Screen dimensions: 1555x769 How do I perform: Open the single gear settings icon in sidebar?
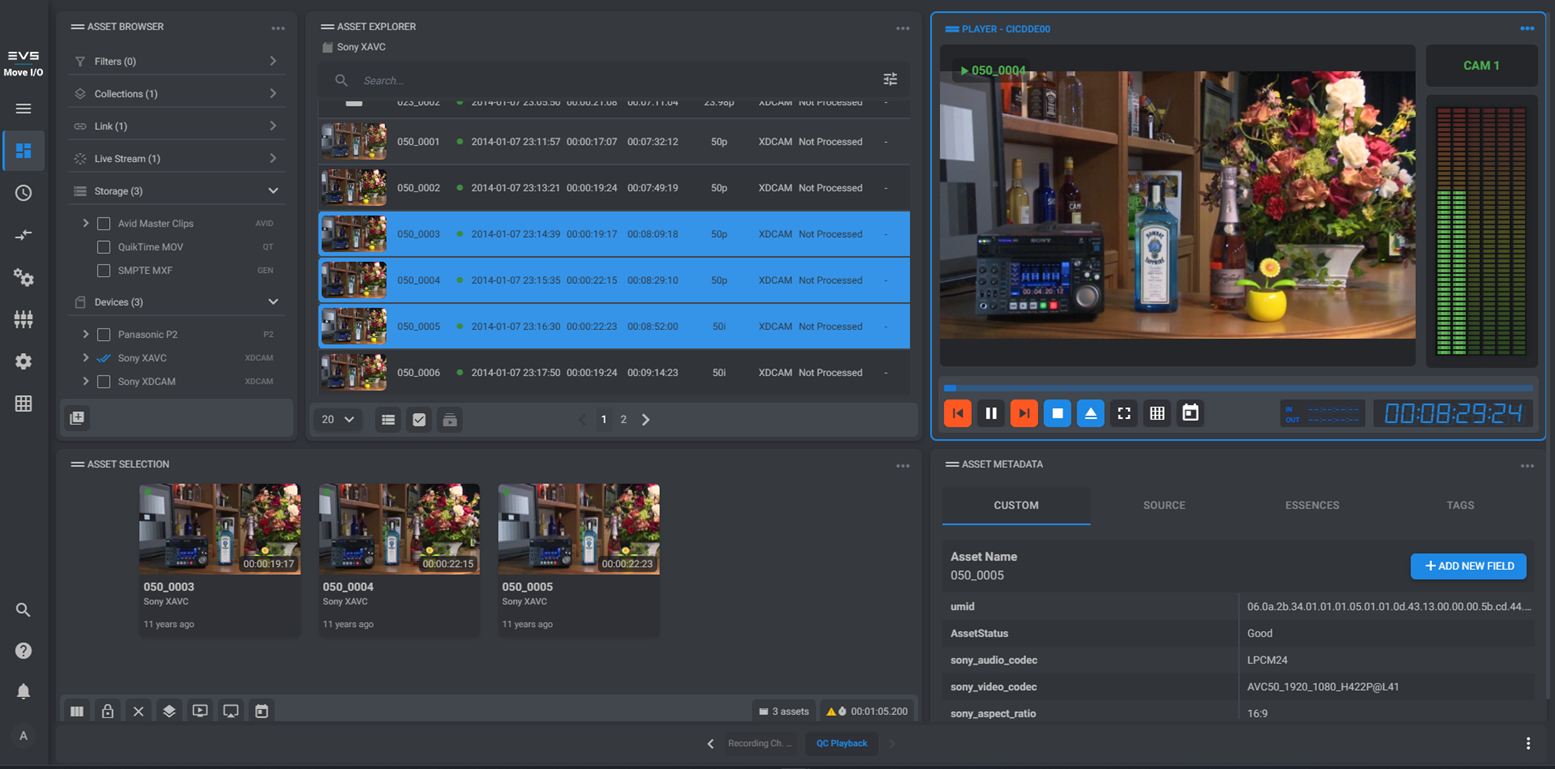coord(23,362)
